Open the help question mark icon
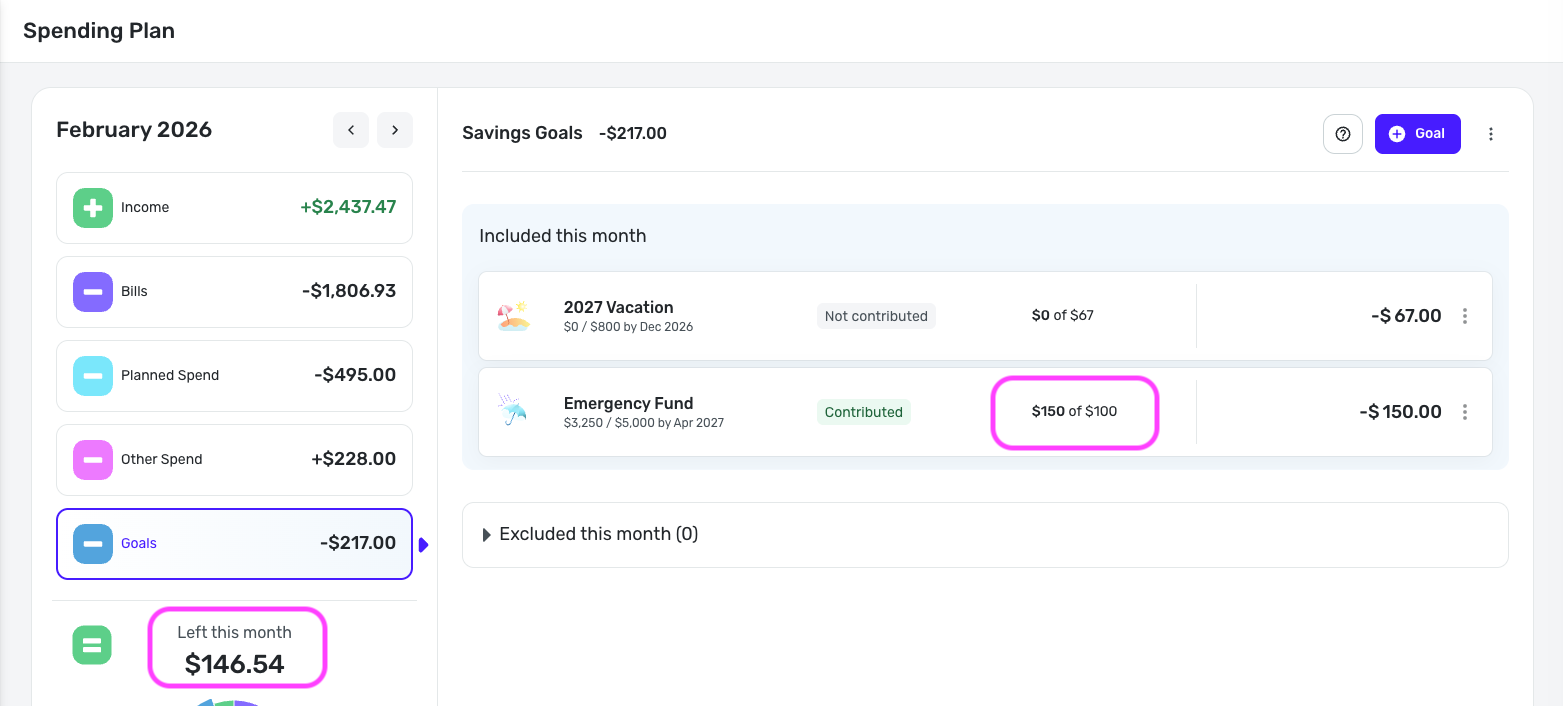This screenshot has height=706, width=1563. coord(1343,134)
